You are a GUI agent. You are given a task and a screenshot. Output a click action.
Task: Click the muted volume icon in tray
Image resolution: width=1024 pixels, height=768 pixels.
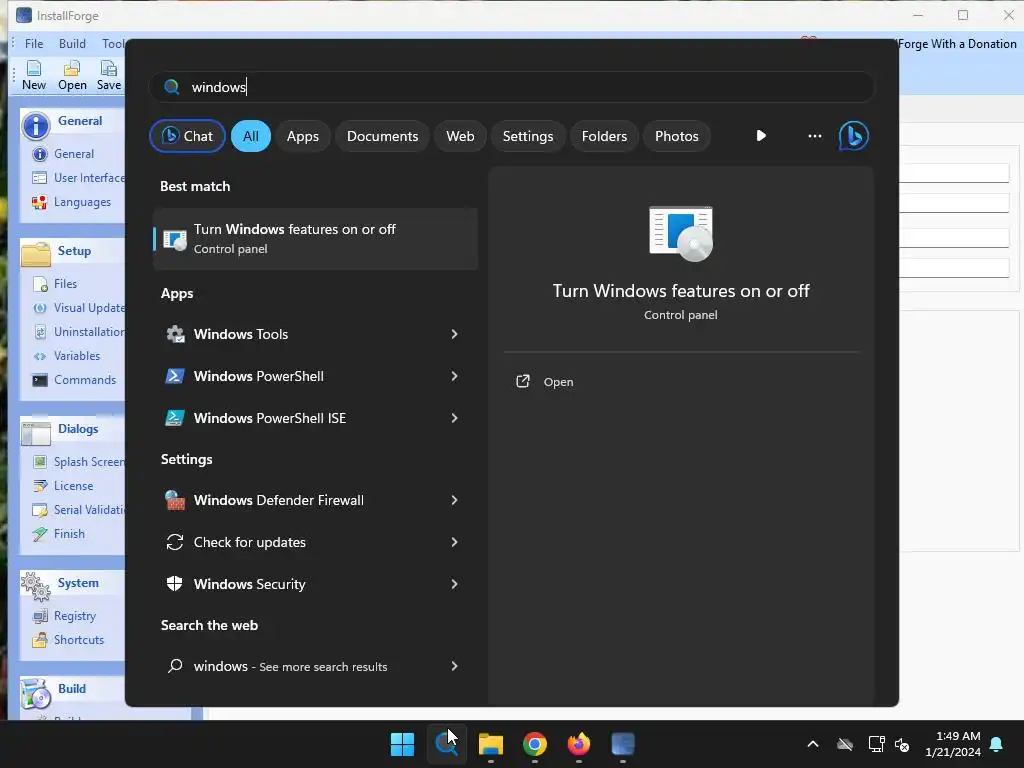[x=902, y=744]
